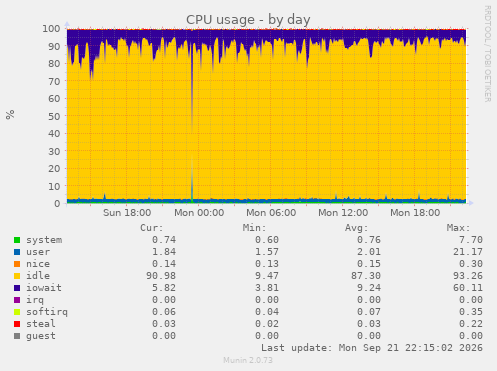This screenshot has width=497, height=371.
Task: Click system maximum value 7.70
Action: tap(471, 240)
